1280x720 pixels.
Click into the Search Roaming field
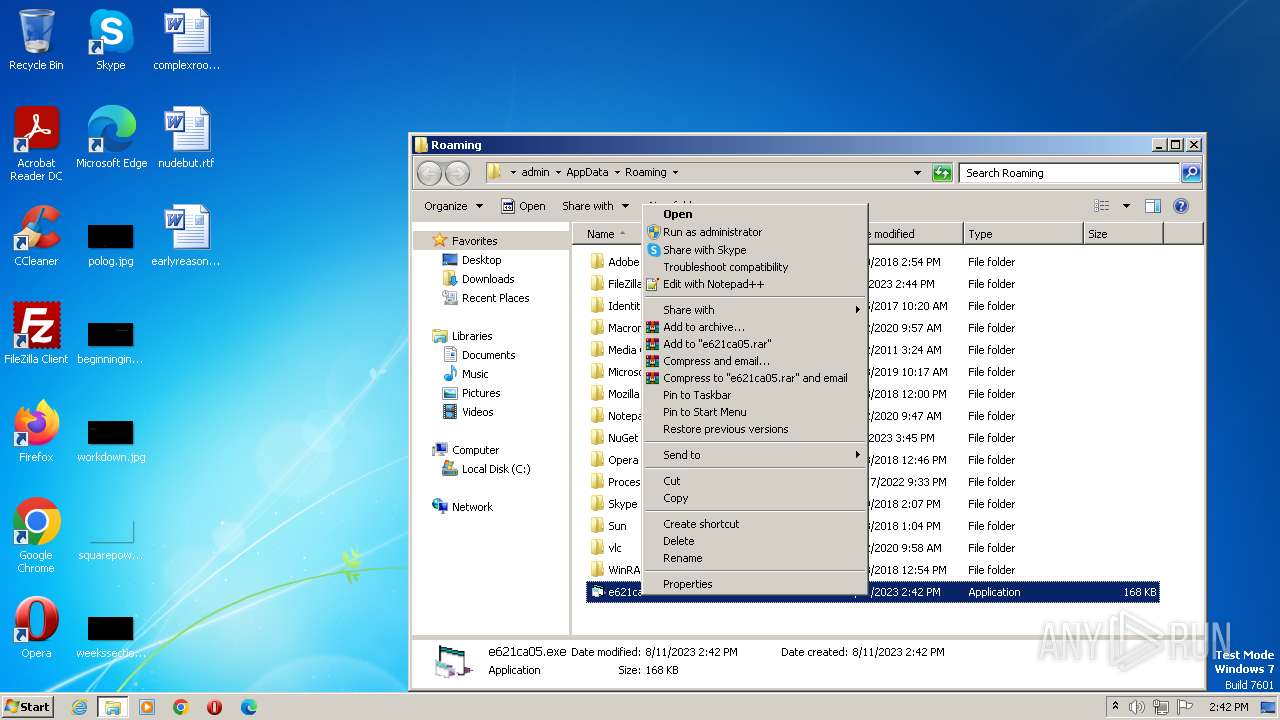click(x=1069, y=173)
